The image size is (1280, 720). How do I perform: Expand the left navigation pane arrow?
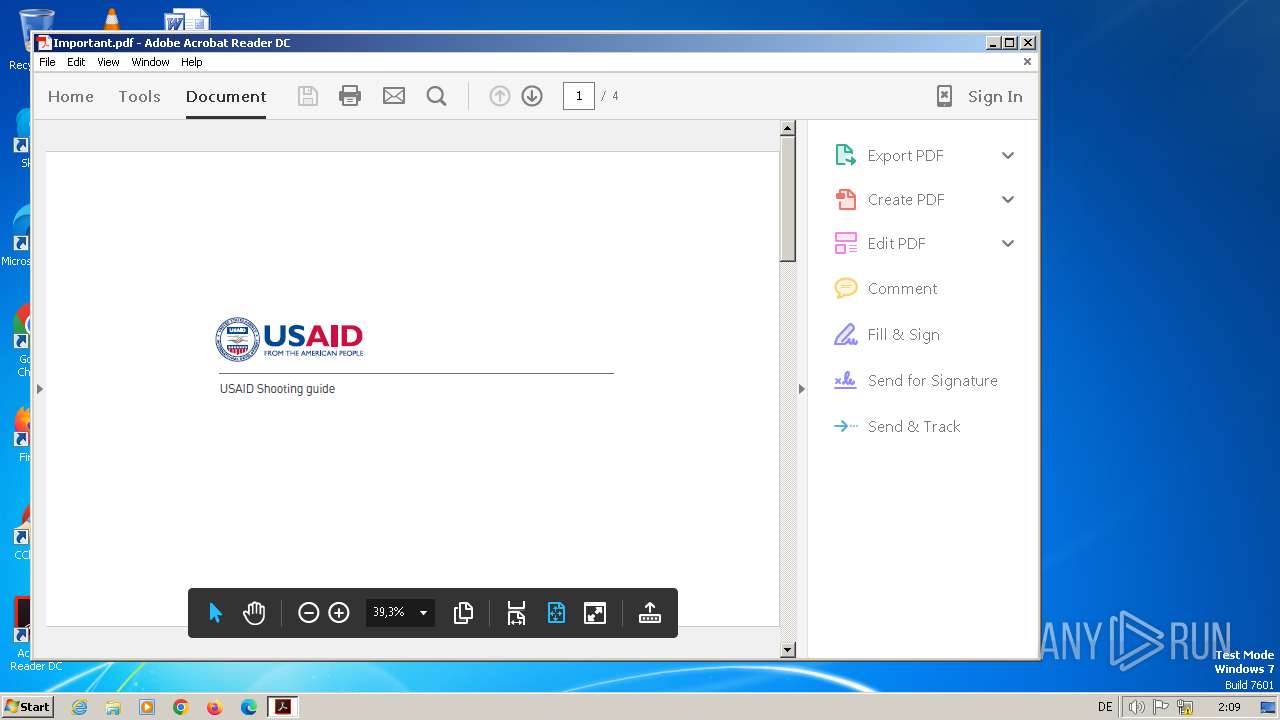[39, 388]
